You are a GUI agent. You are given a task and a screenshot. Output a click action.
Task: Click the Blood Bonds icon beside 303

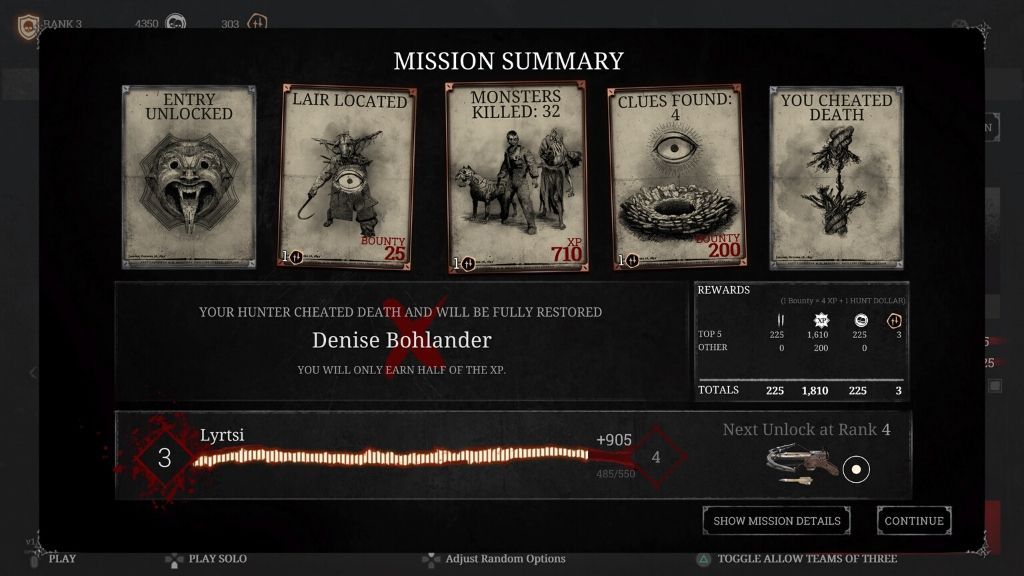[x=257, y=23]
